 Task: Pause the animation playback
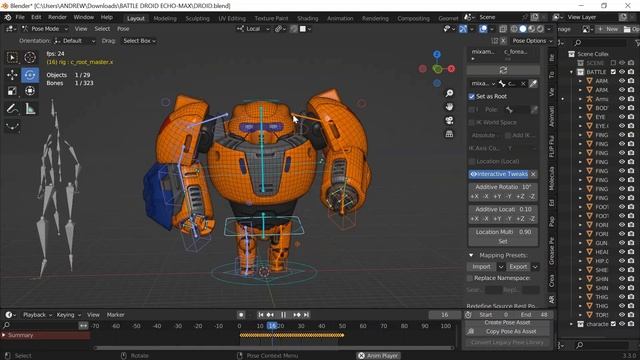pos(283,315)
